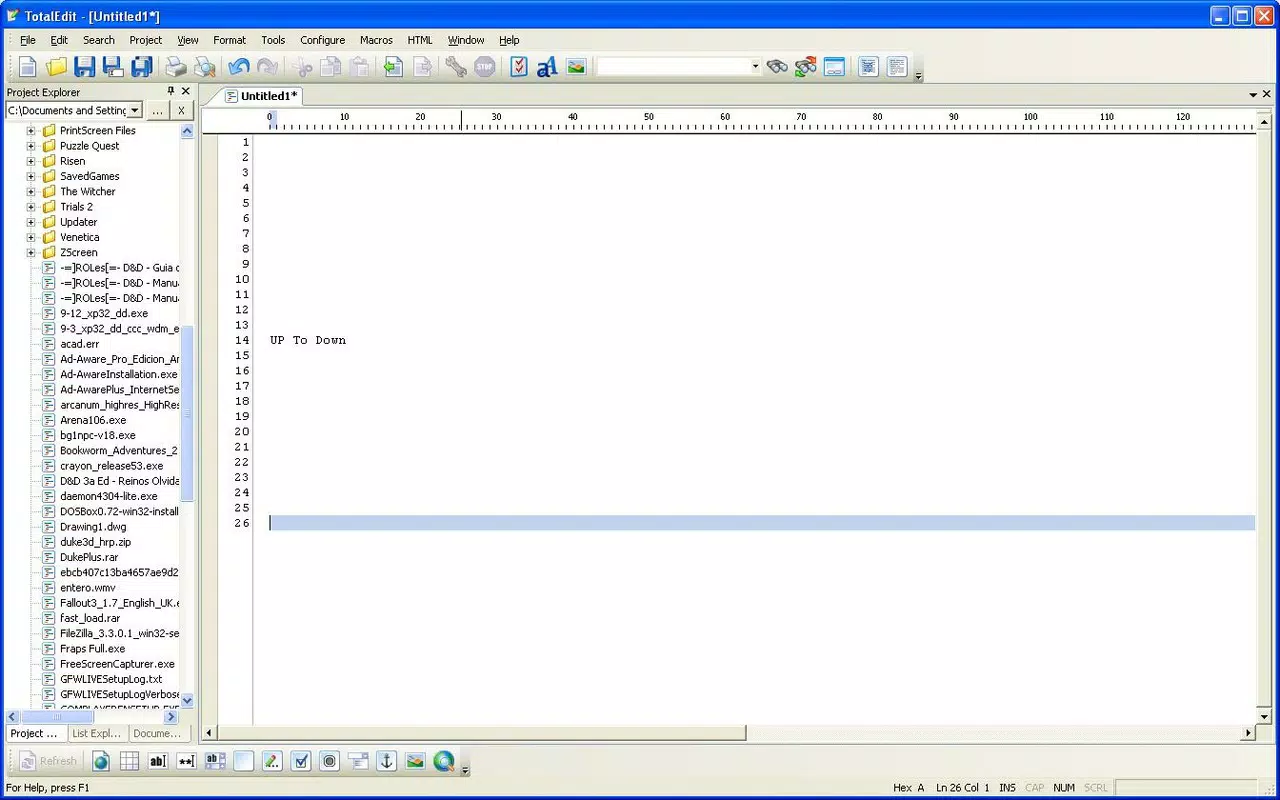Open the search text combo box dropdown
Image resolution: width=1280 pixels, height=800 pixels.
(x=755, y=67)
